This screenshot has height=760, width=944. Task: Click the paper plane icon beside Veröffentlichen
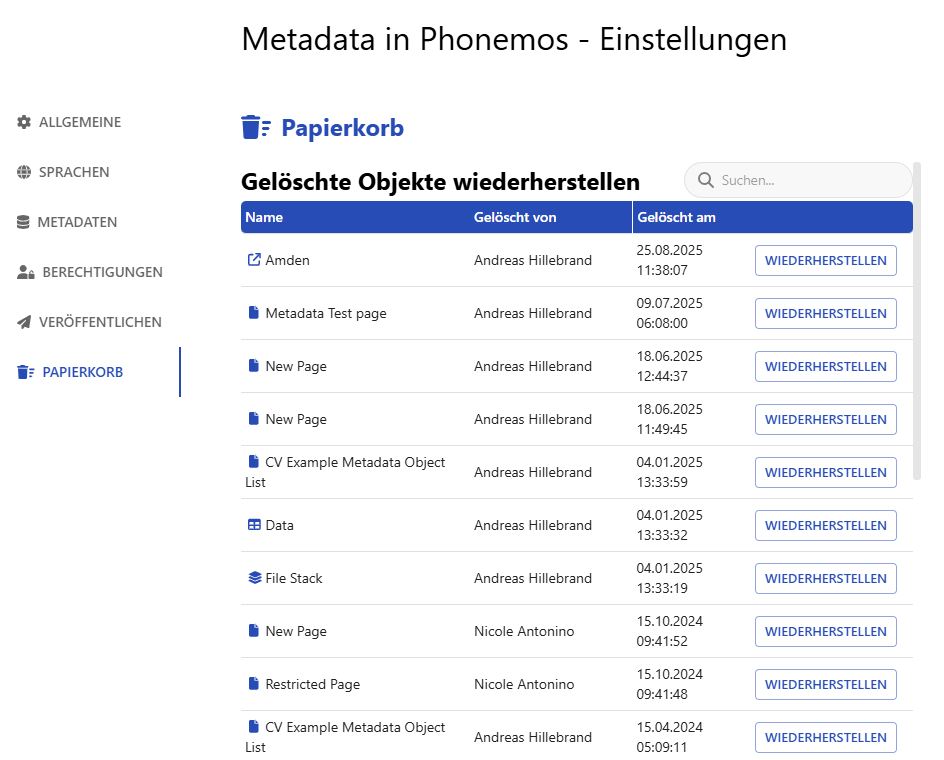[x=24, y=322]
